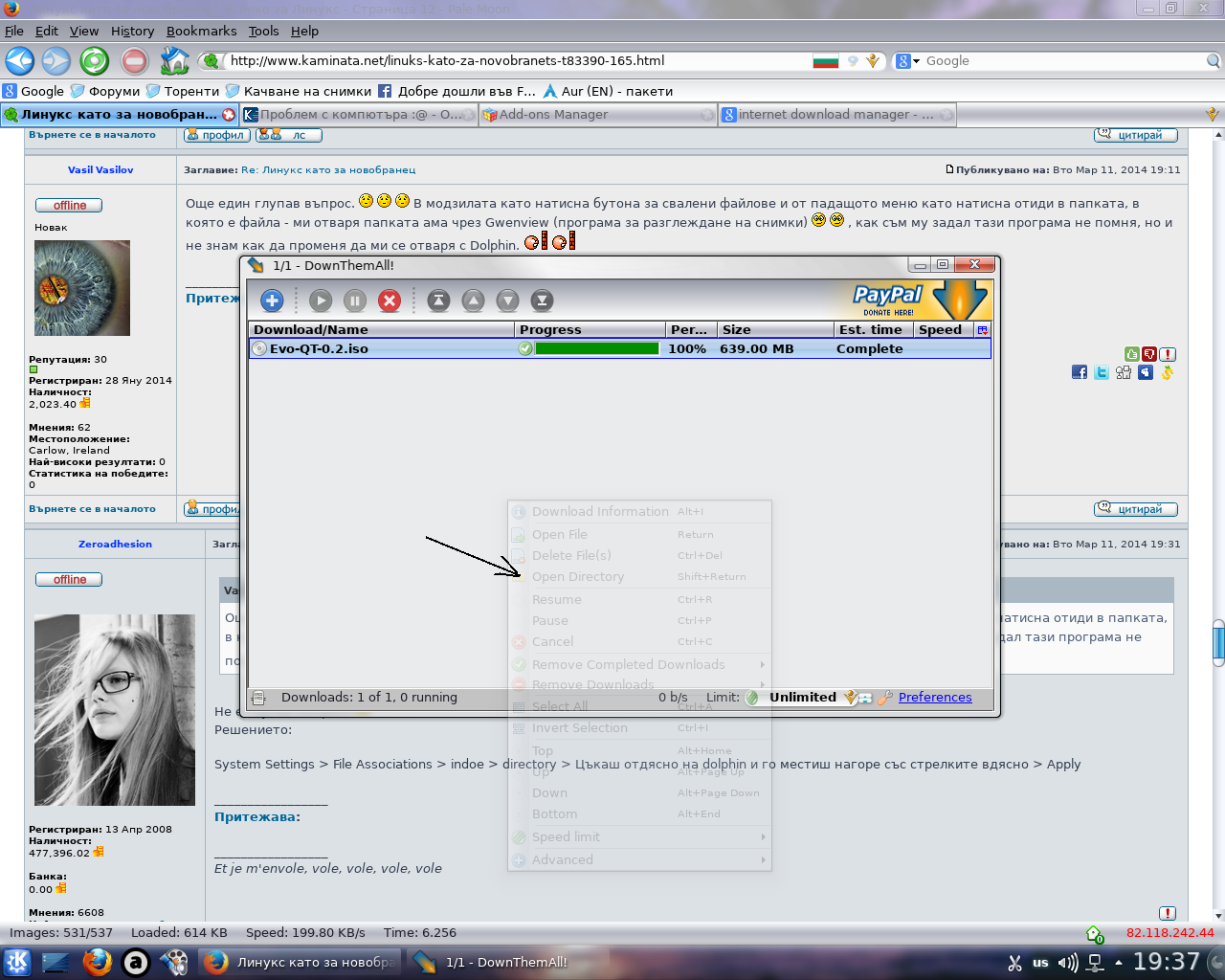Click the Move Down arrow icon
Image resolution: width=1225 pixels, height=980 pixels.
507,301
